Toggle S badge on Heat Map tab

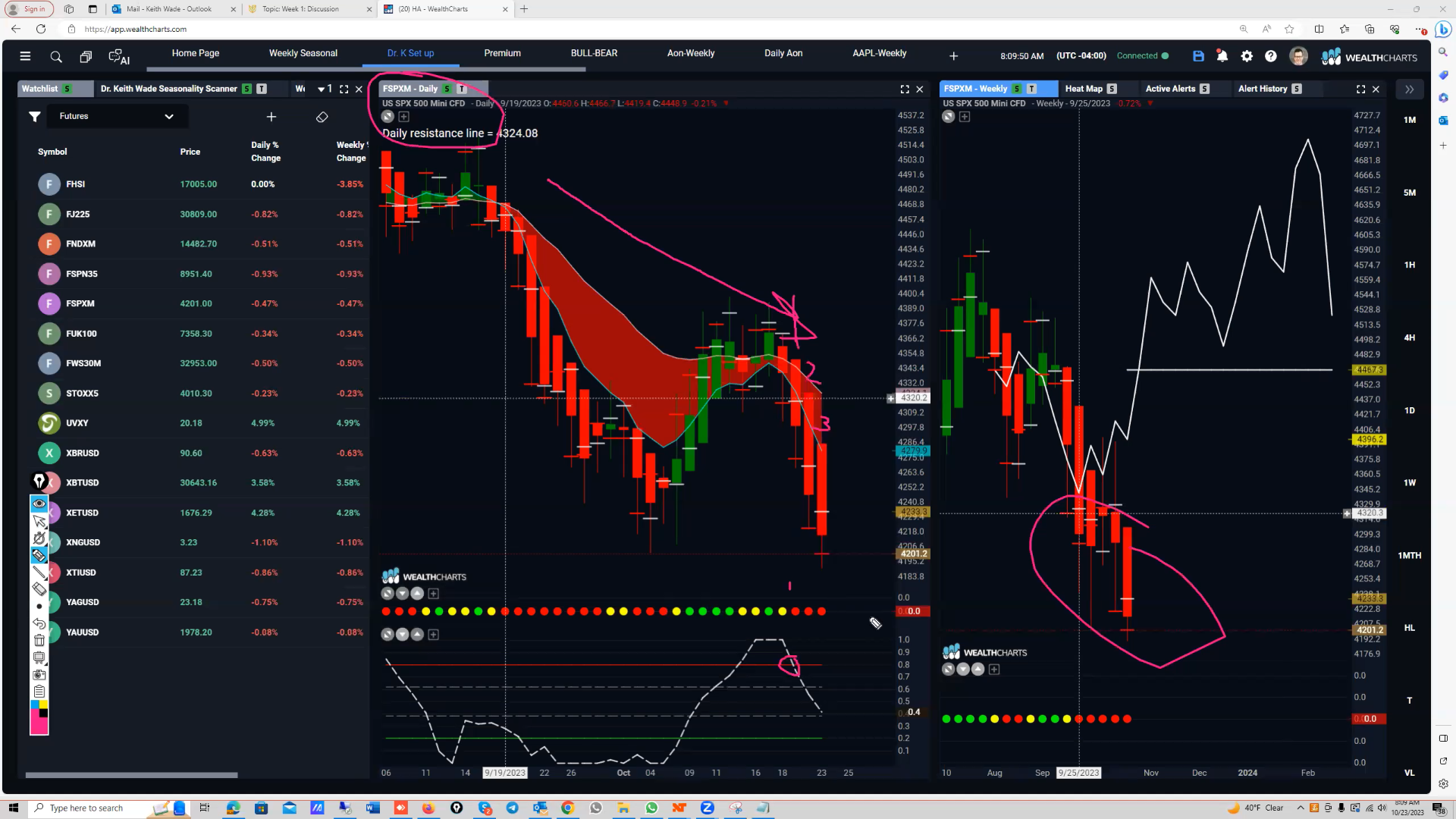1112,89
